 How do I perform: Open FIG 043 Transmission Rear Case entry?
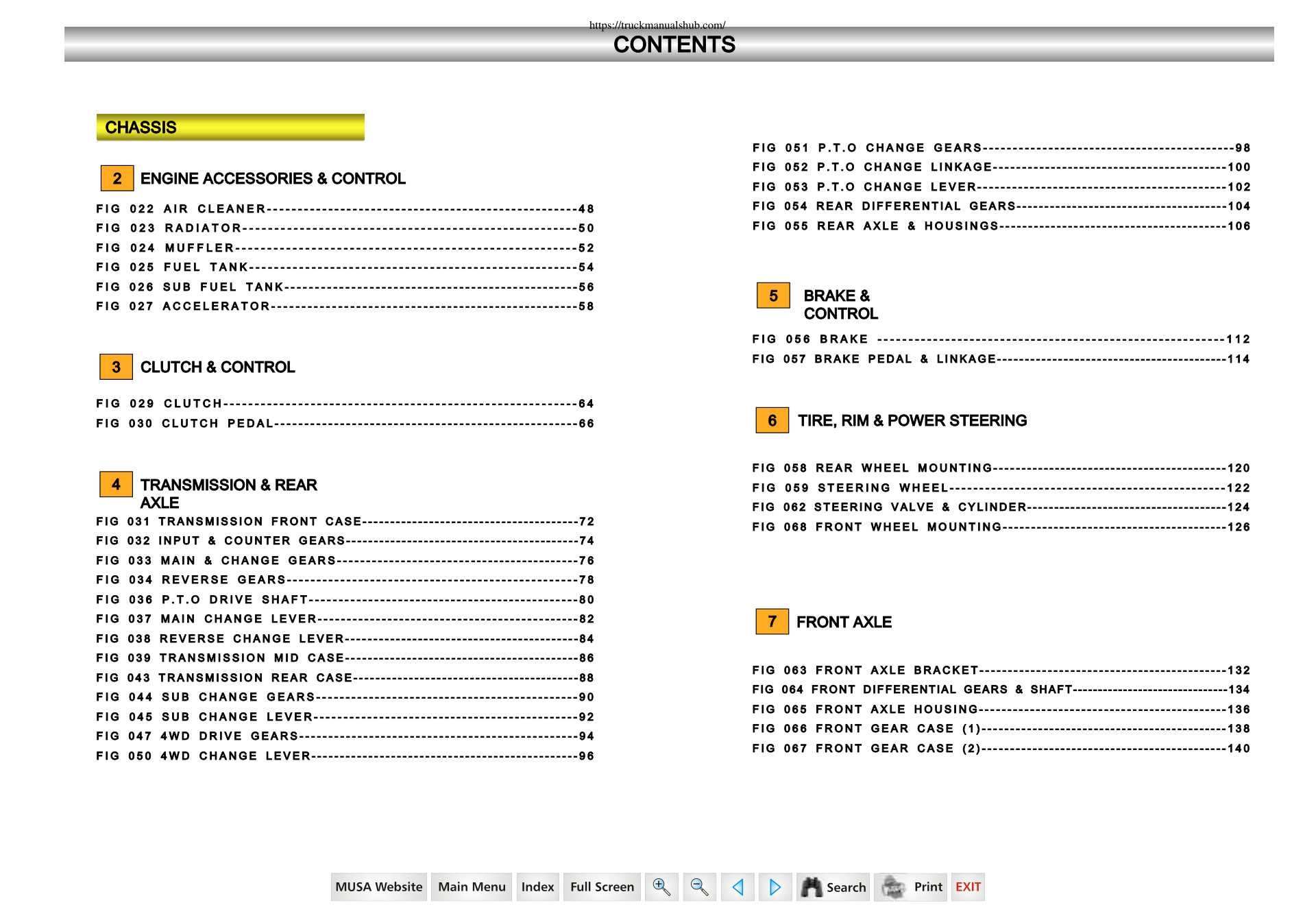tap(345, 678)
